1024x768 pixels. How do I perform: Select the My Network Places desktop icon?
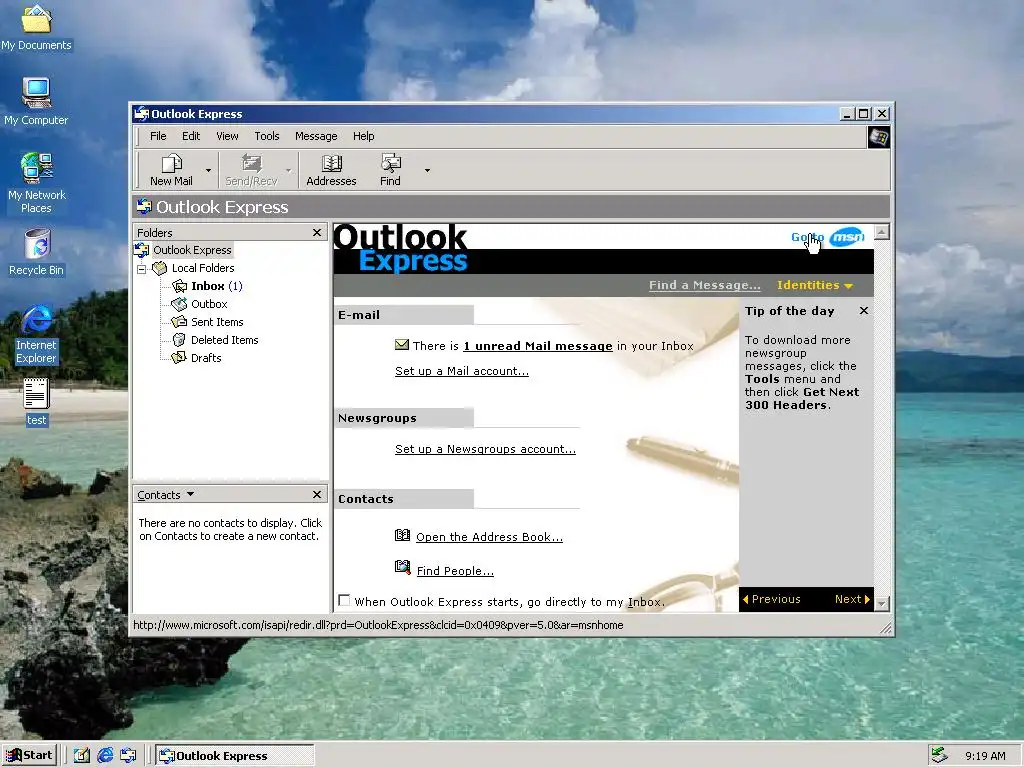37,184
